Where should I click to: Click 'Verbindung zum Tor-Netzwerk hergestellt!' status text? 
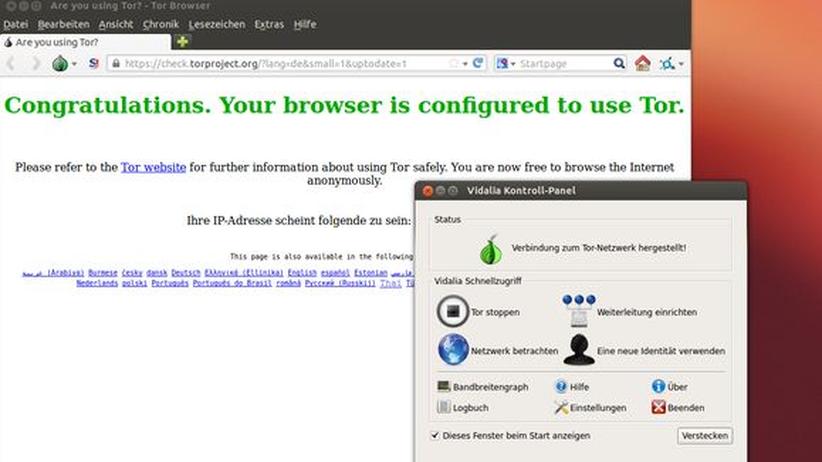[599, 248]
